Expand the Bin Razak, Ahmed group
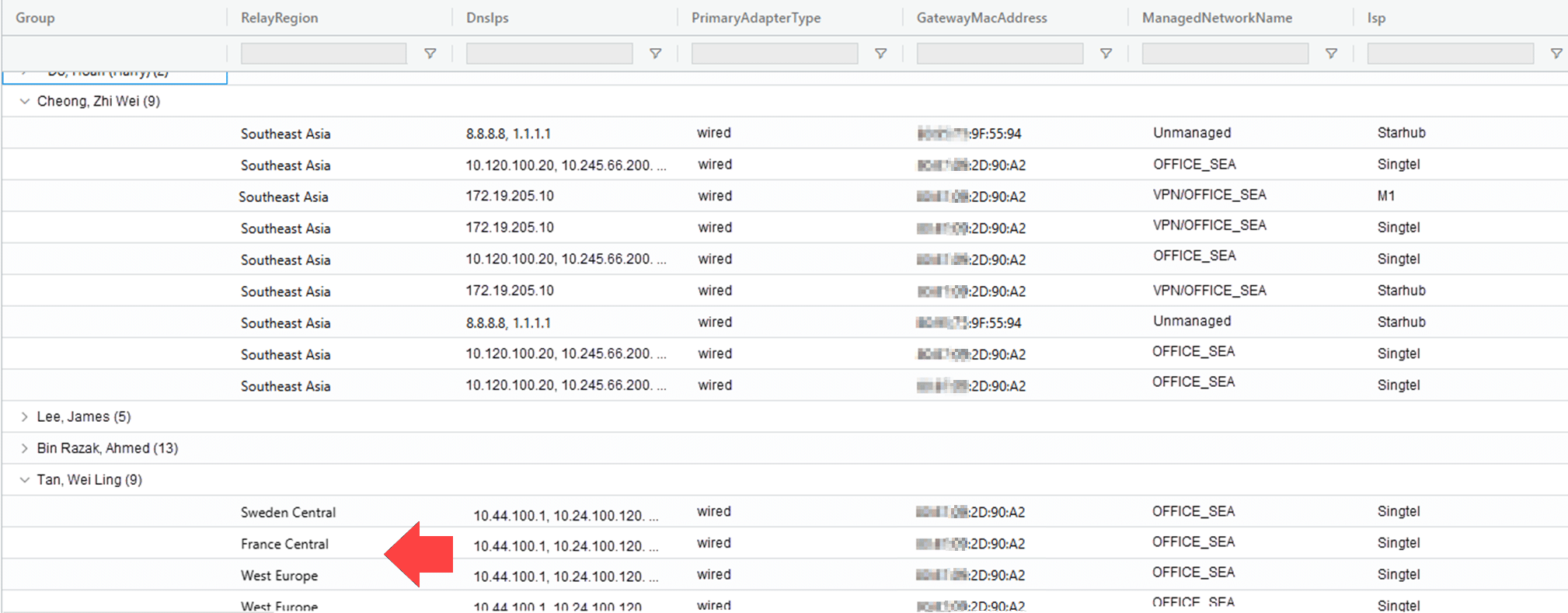 pos(25,448)
